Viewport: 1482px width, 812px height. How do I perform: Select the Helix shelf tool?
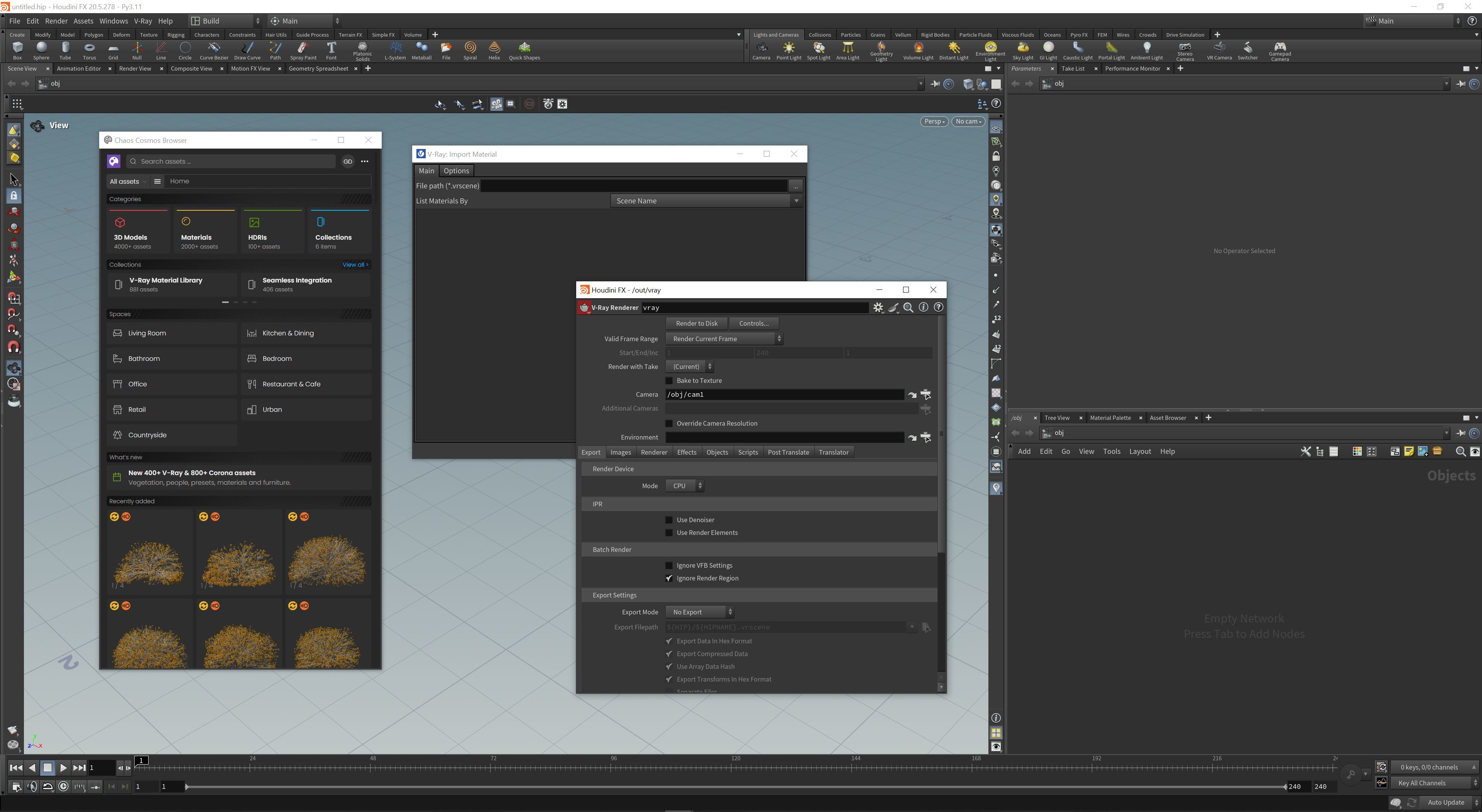coord(494,51)
